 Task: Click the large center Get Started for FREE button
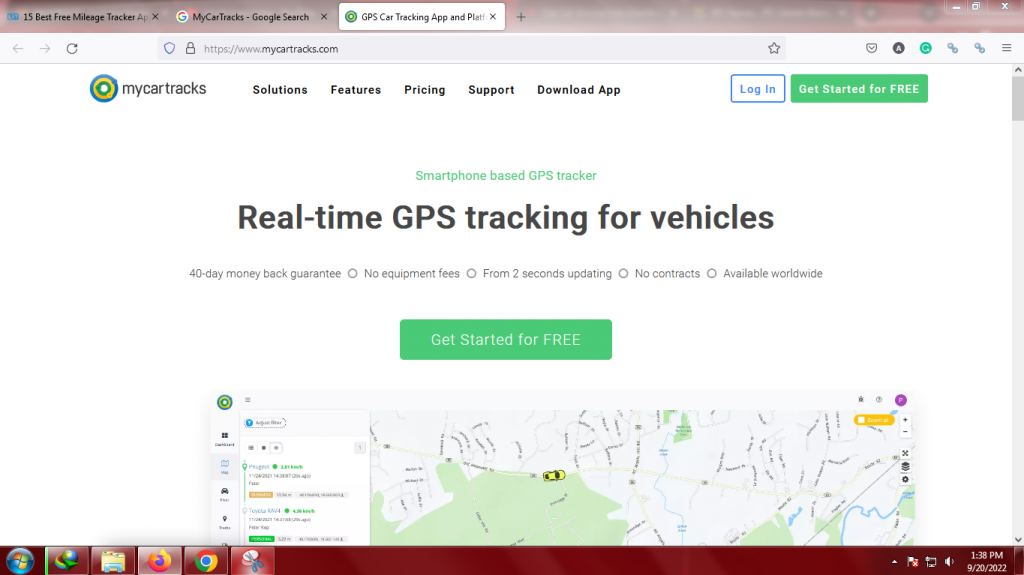[505, 339]
